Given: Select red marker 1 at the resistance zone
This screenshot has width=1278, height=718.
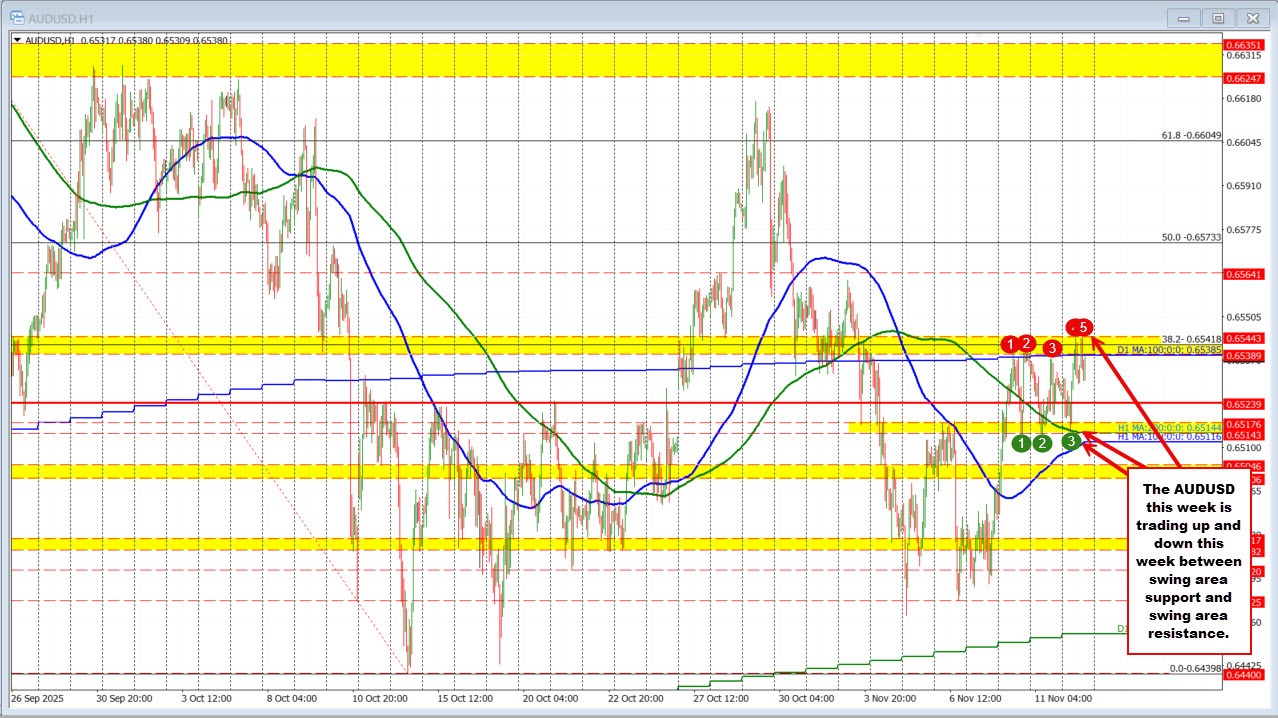Looking at the screenshot, I should 1010,345.
